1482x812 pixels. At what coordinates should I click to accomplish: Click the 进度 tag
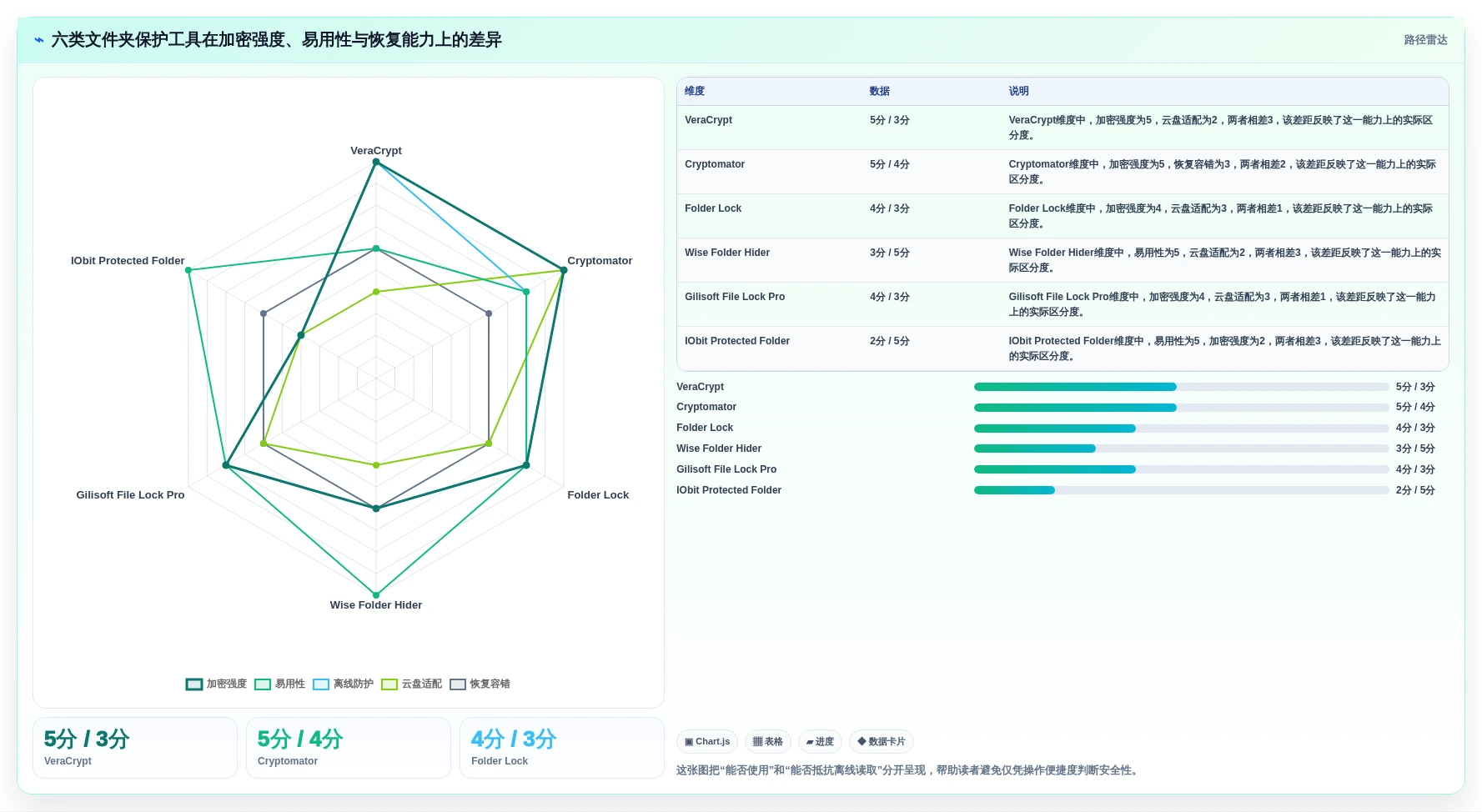click(820, 741)
